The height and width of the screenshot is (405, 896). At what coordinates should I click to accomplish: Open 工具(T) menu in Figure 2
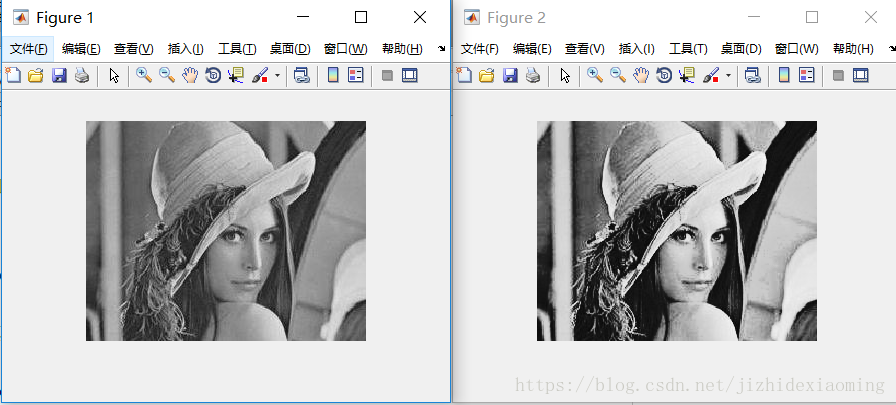pos(688,49)
